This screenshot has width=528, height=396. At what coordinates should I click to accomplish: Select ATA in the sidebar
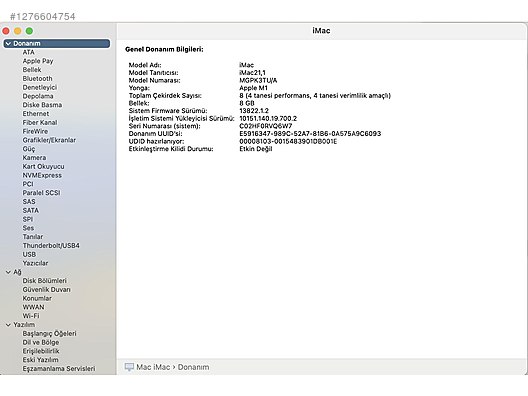coord(29,52)
